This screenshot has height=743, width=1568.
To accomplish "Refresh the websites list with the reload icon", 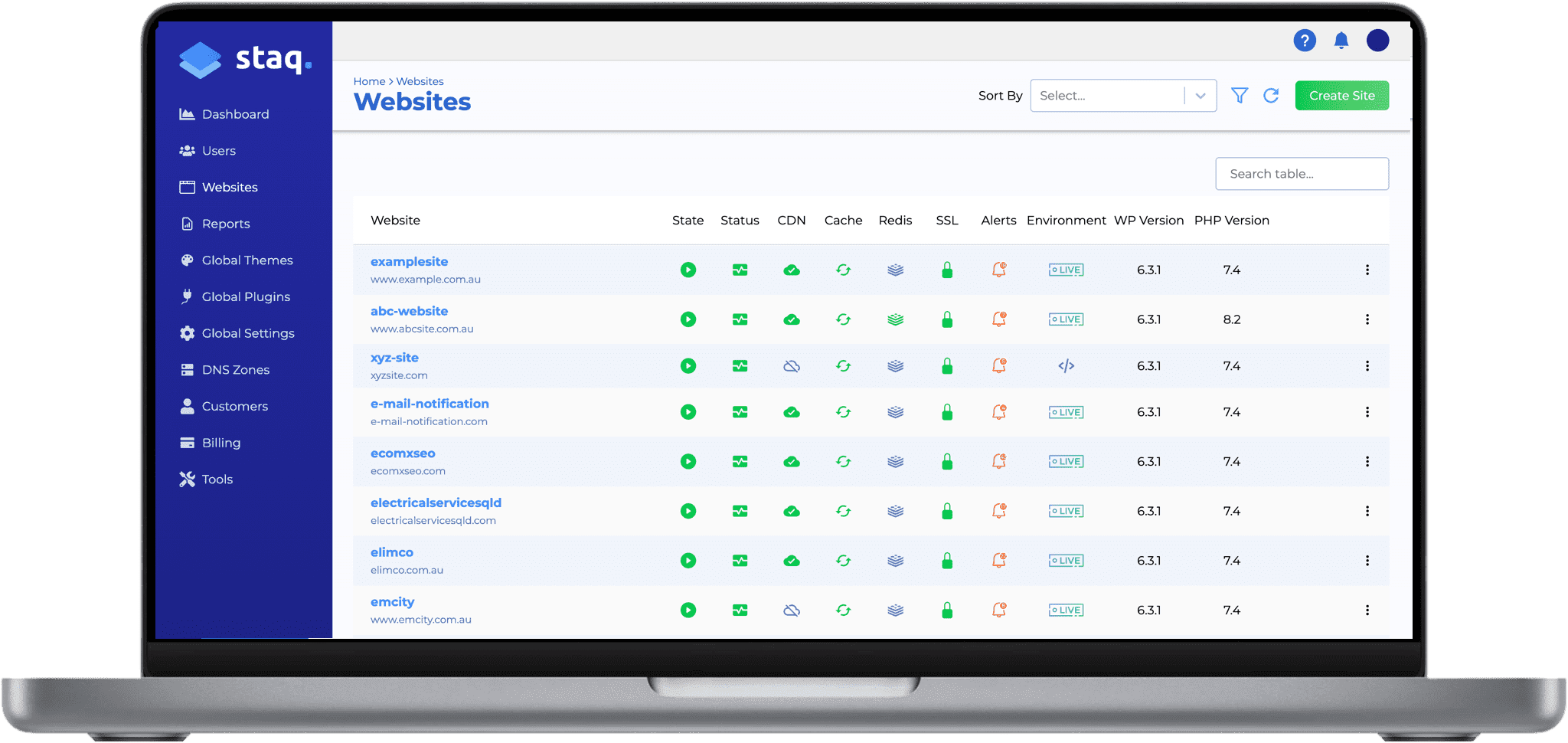I will (1271, 95).
